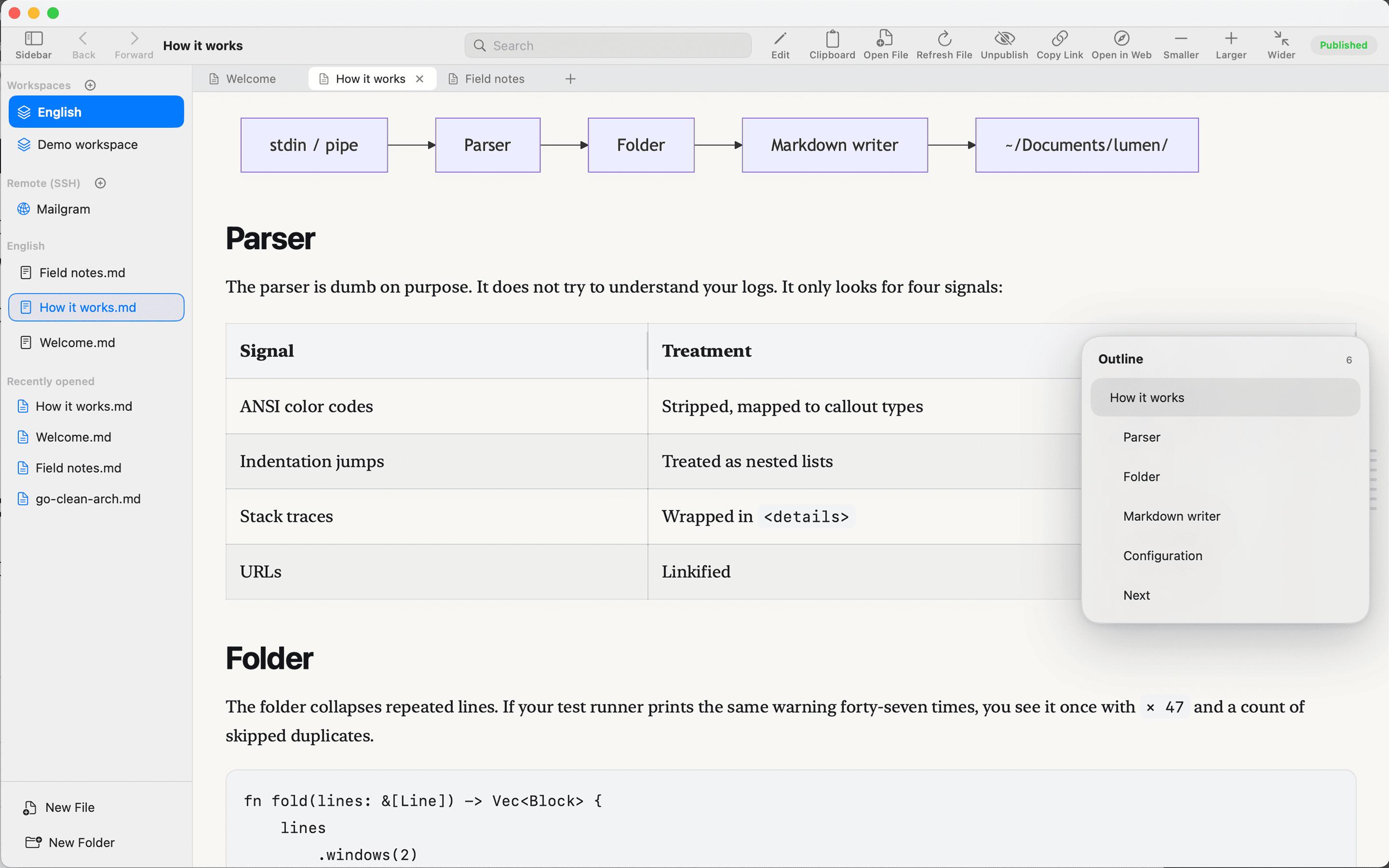The width and height of the screenshot is (1389, 868).
Task: Open Welcome.md in English file list
Action: [x=96, y=343]
